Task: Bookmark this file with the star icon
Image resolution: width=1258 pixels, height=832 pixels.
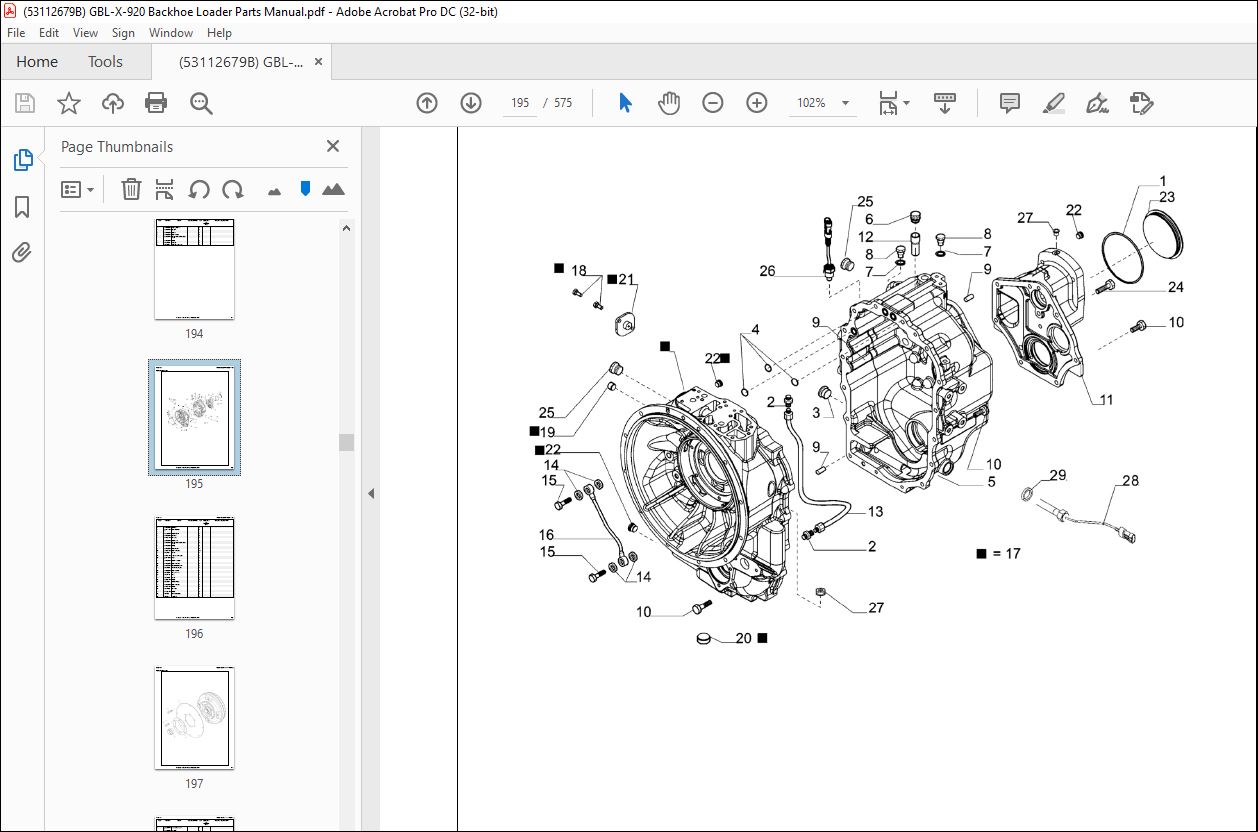Action: click(69, 103)
